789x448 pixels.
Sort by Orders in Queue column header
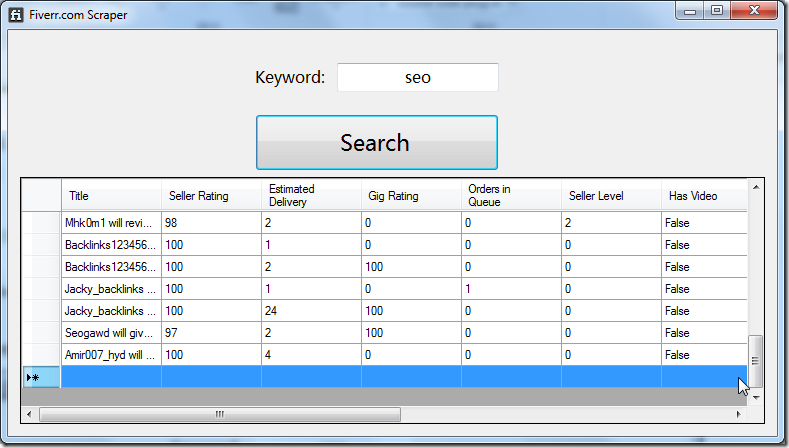[511, 195]
